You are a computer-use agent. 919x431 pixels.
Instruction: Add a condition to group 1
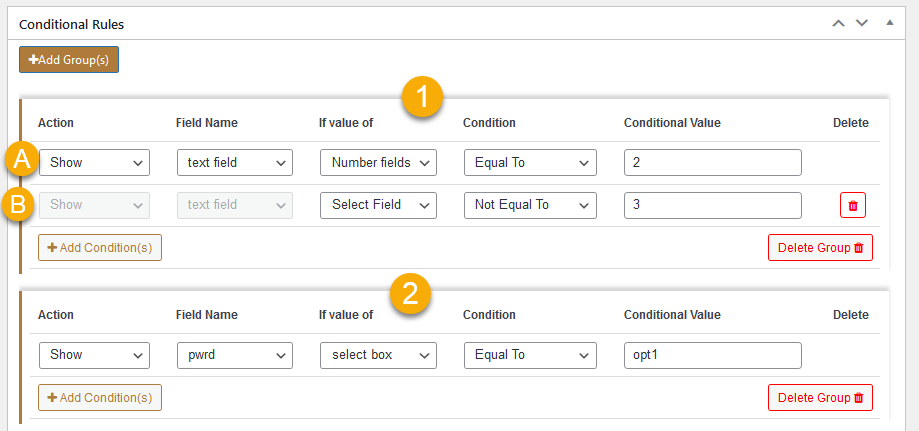click(100, 248)
